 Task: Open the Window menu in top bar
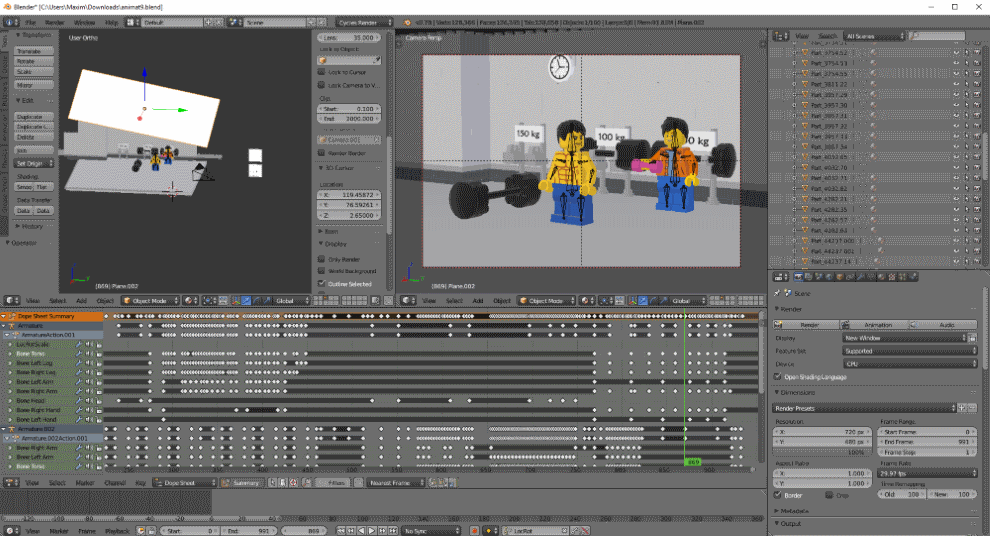[85, 21]
